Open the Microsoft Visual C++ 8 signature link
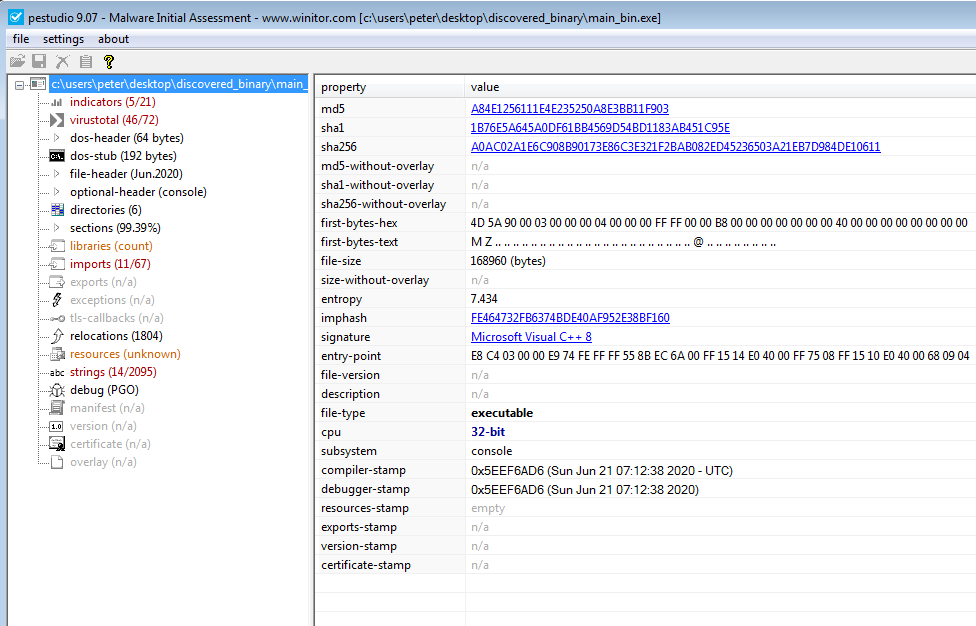This screenshot has height=626, width=976. click(x=531, y=337)
